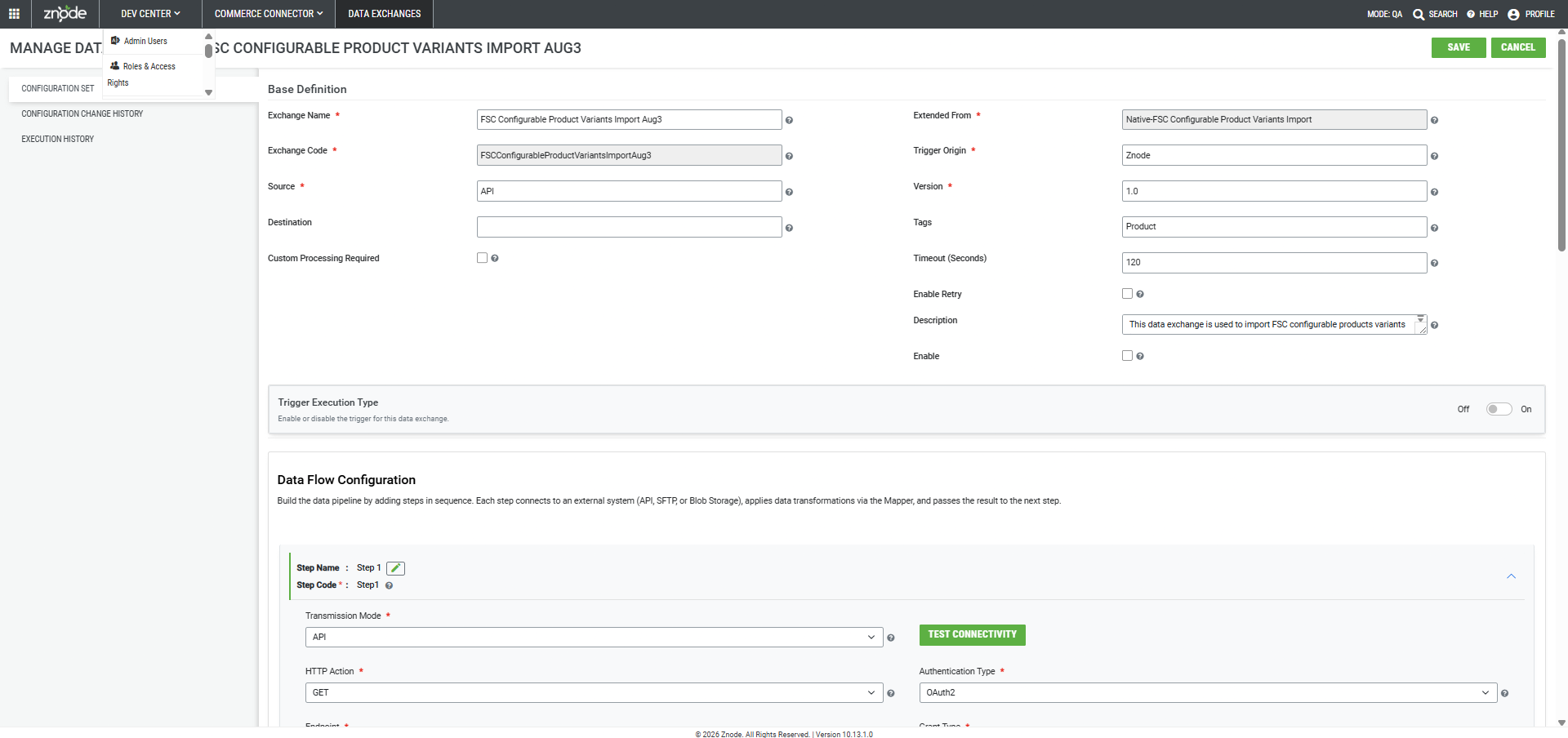Image resolution: width=1568 pixels, height=738 pixels.
Task: Click into the Description text area
Action: (x=1274, y=325)
